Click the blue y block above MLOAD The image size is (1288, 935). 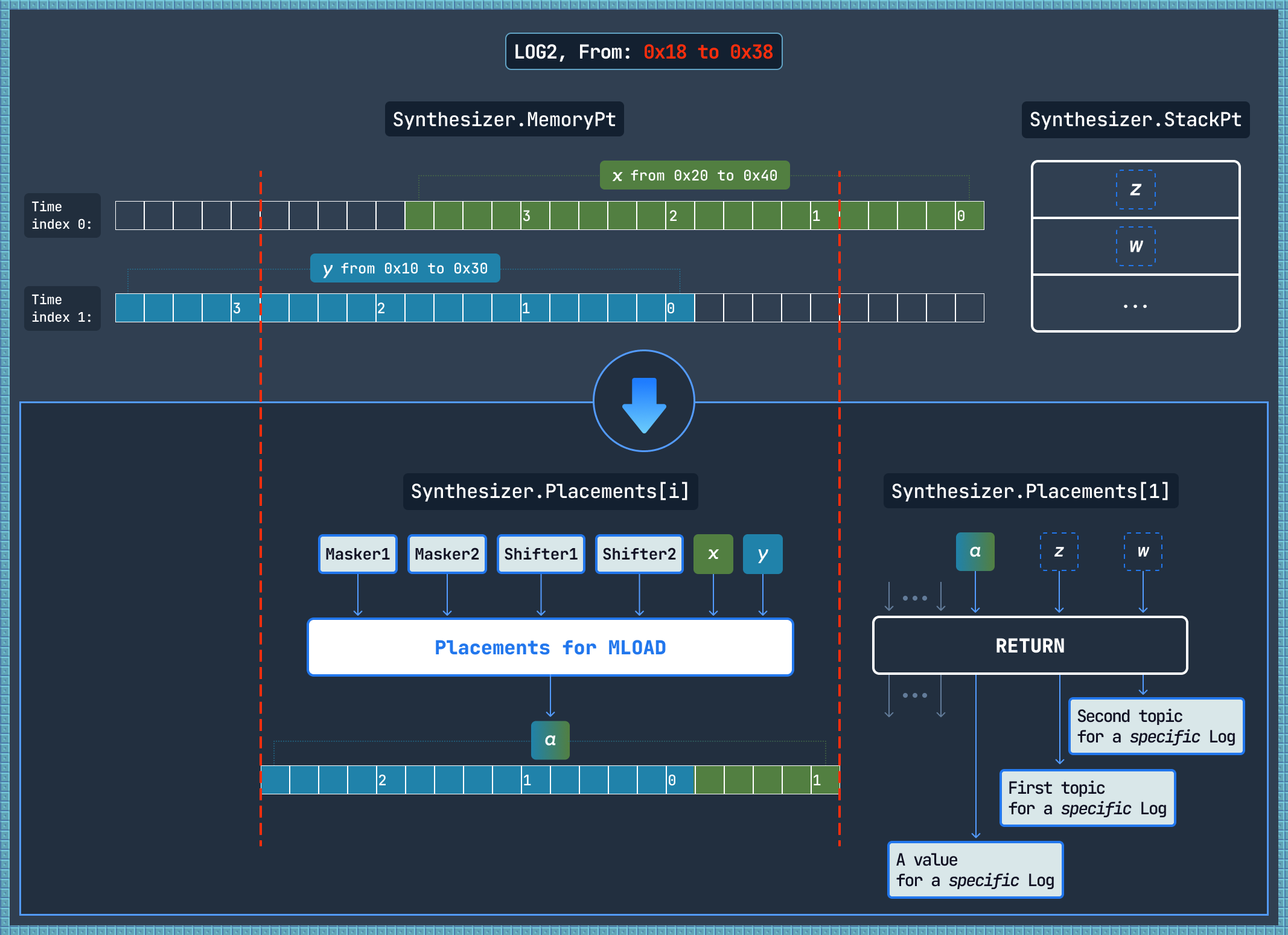(x=762, y=554)
